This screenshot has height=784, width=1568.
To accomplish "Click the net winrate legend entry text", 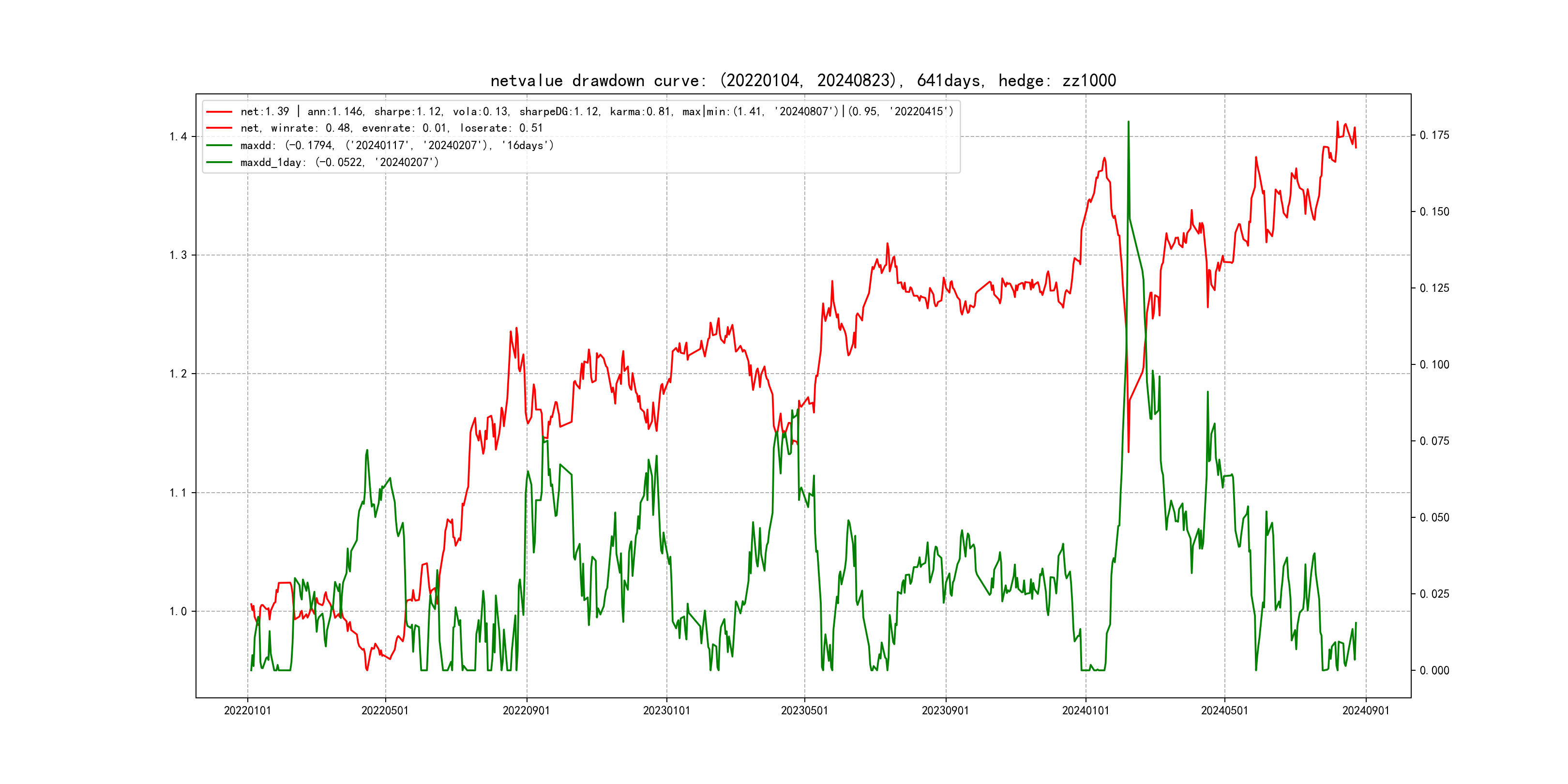I will [x=391, y=128].
